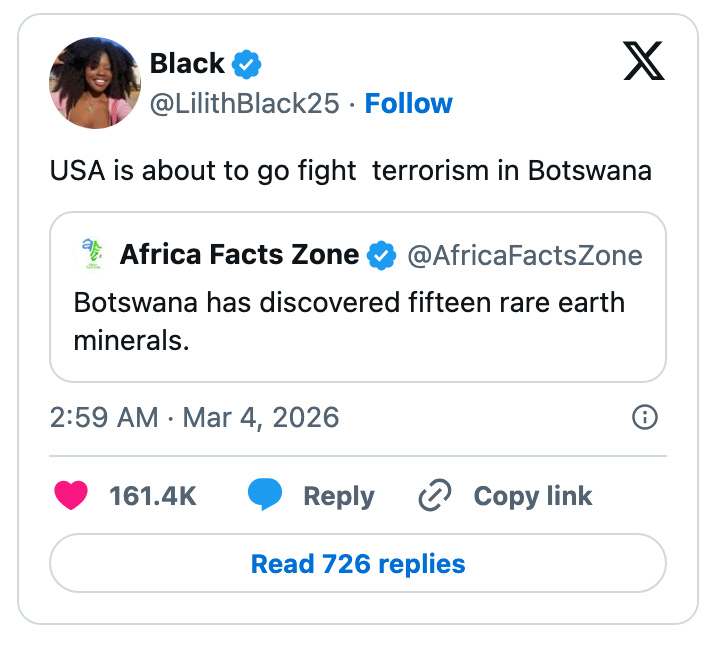The width and height of the screenshot is (720, 648).
Task: Click Africa Facts Zone's verified badge
Action: pyautogui.click(x=382, y=255)
